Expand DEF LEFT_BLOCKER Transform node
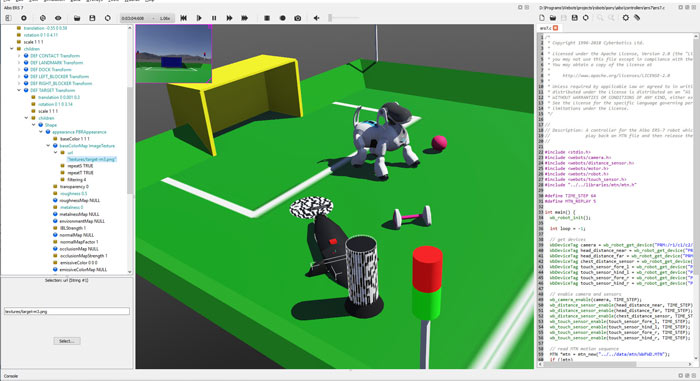The image size is (700, 381). tap(19, 76)
